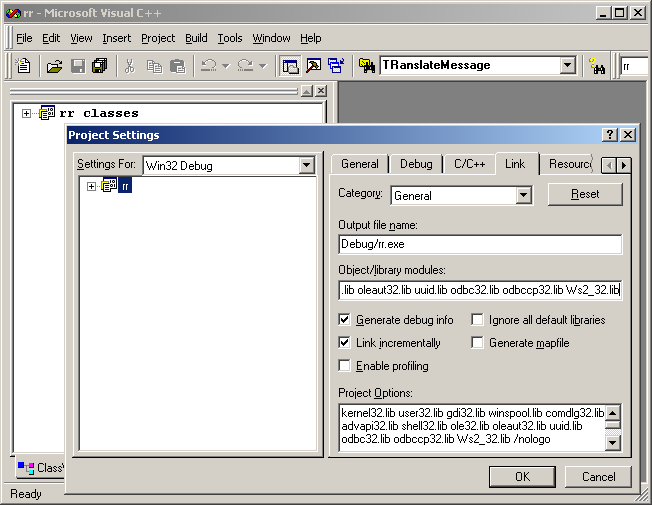This screenshot has width=652, height=505.
Task: Click the rr project icon in Settings tree
Action: 109,185
